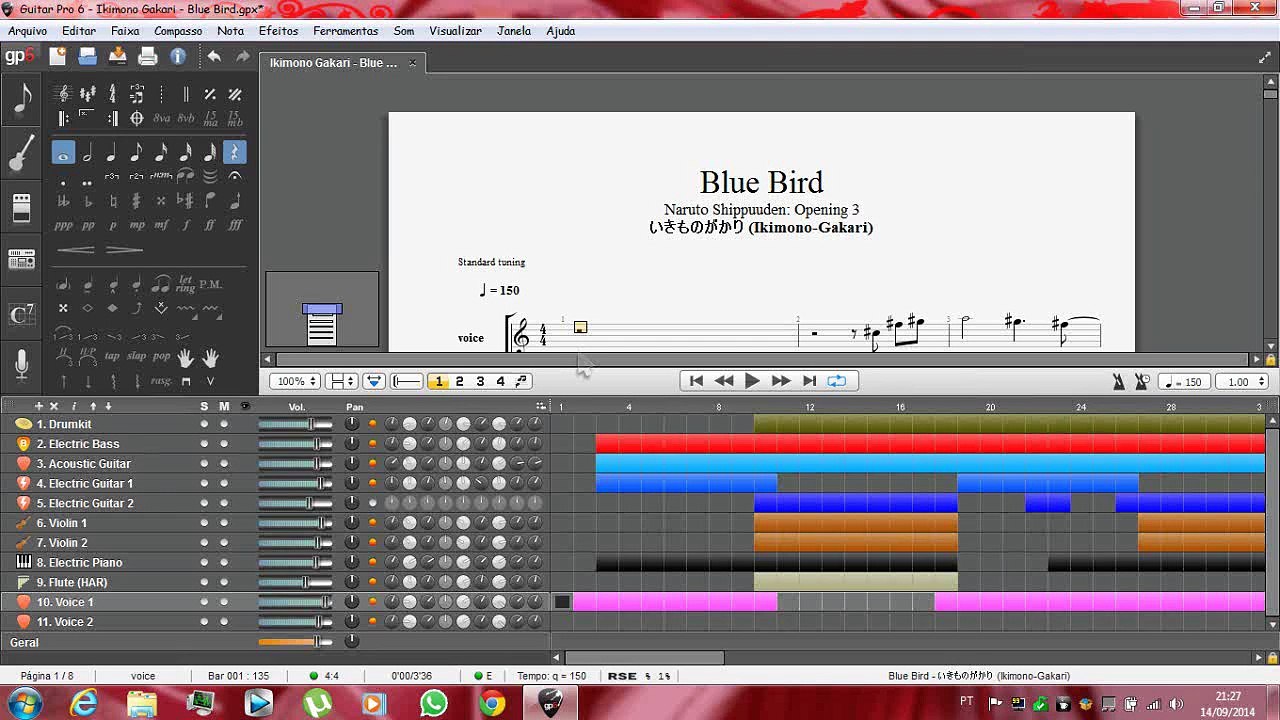Screen dimensions: 1280x720
Task: Solo the Electric Bass track
Action: [x=204, y=444]
